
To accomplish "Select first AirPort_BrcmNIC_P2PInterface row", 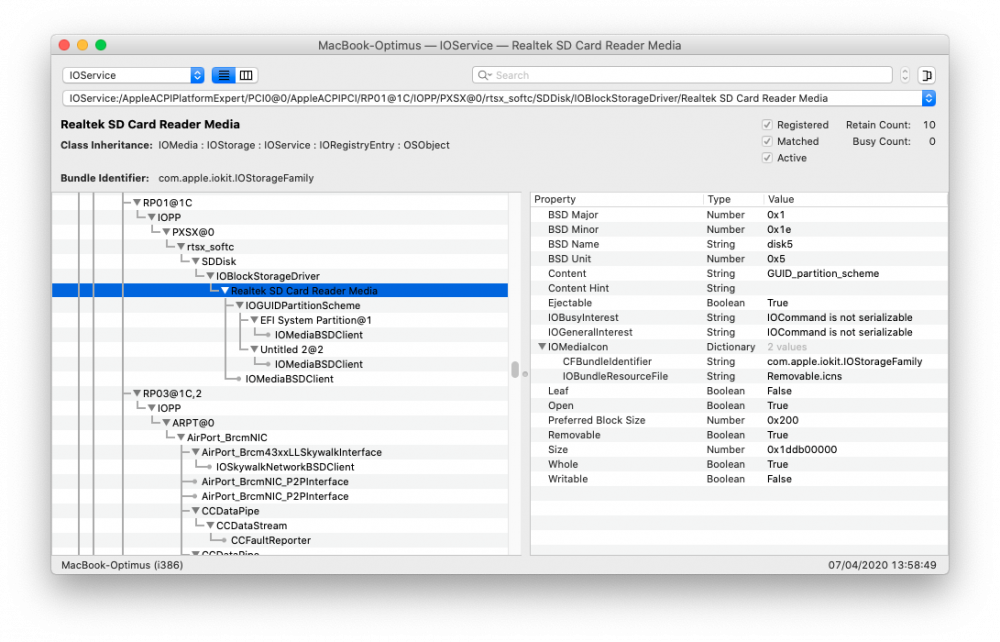I will point(280,481).
